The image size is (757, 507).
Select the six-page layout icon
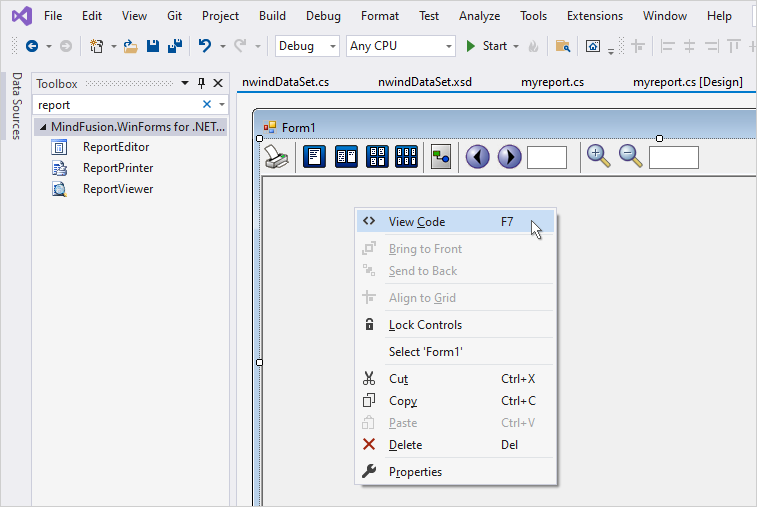406,157
